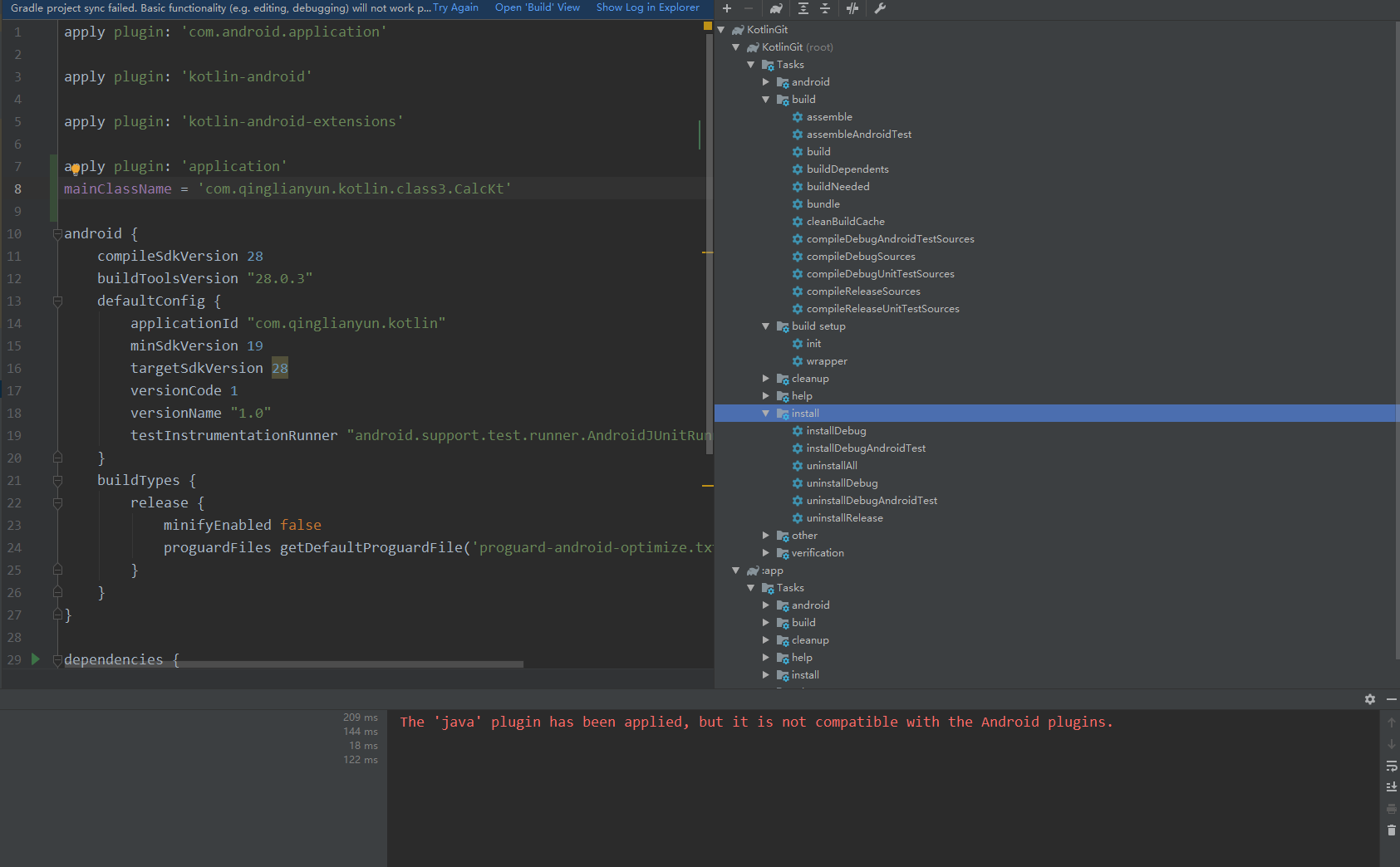Expand the cleanup tasks folder under root

pyautogui.click(x=765, y=379)
